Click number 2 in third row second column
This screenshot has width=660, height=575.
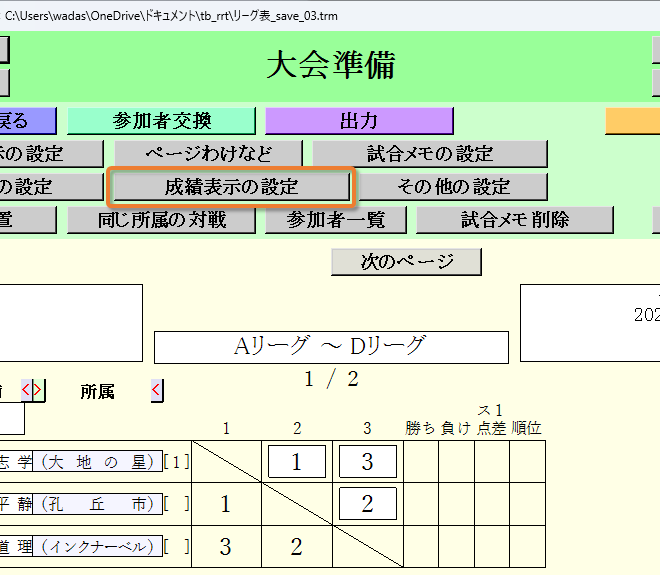[296, 546]
